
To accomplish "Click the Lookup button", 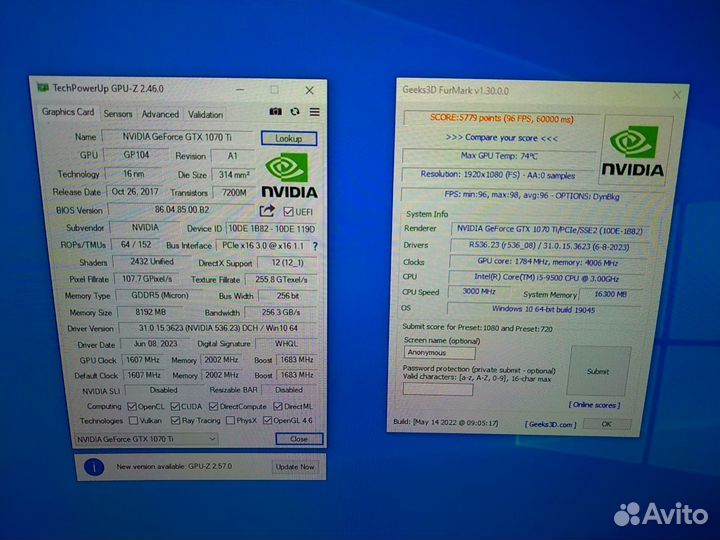I will [x=289, y=138].
